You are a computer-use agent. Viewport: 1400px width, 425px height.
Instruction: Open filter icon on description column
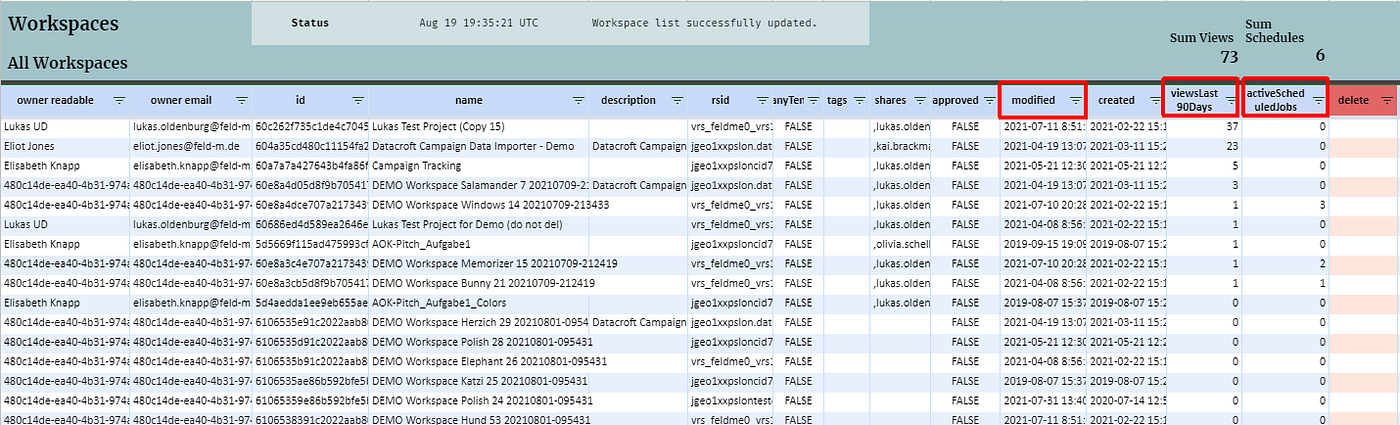677,100
